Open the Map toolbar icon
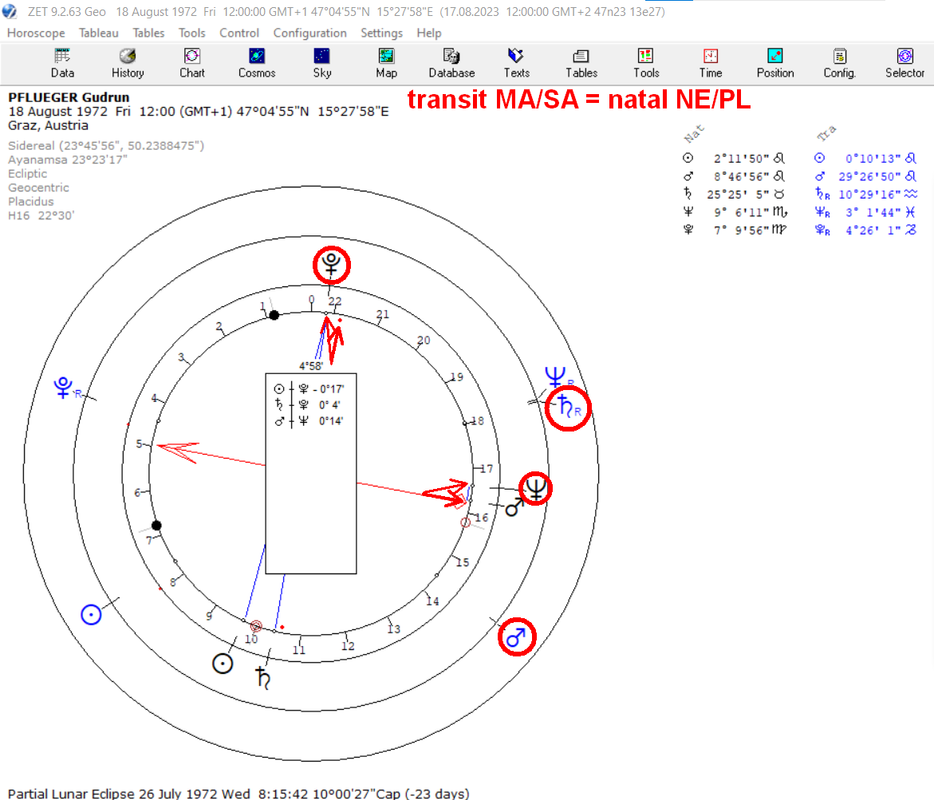934x800 pixels. (386, 63)
